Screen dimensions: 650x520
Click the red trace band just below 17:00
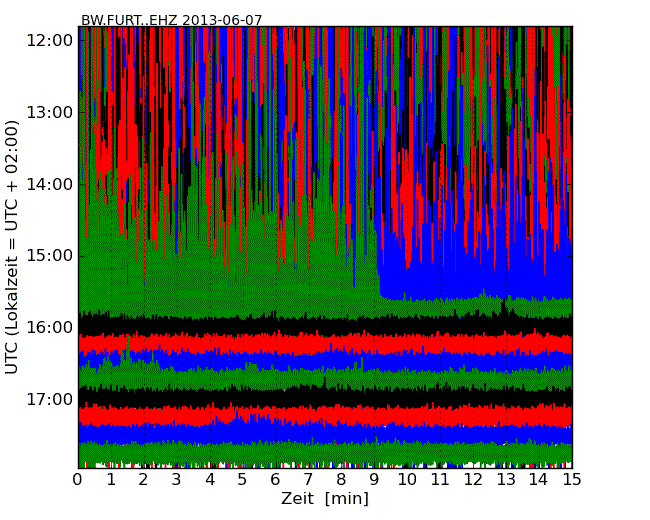coord(325,416)
